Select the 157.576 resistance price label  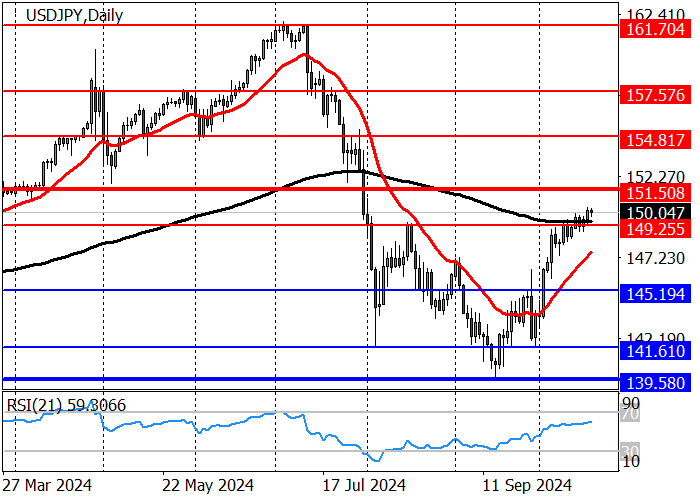655,95
